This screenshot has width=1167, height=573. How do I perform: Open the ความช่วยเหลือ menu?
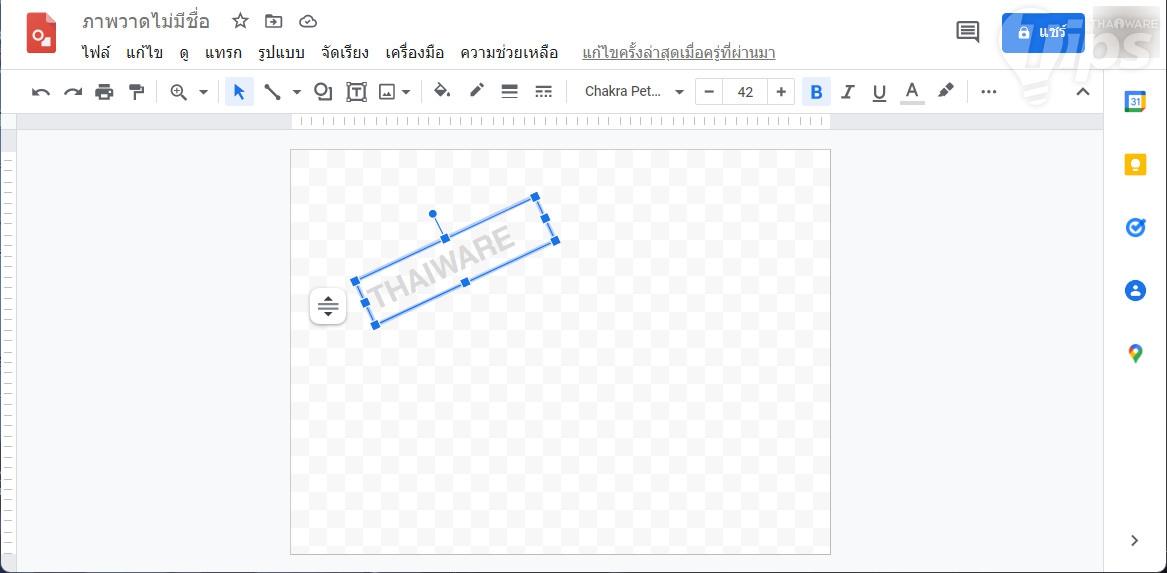click(x=509, y=53)
